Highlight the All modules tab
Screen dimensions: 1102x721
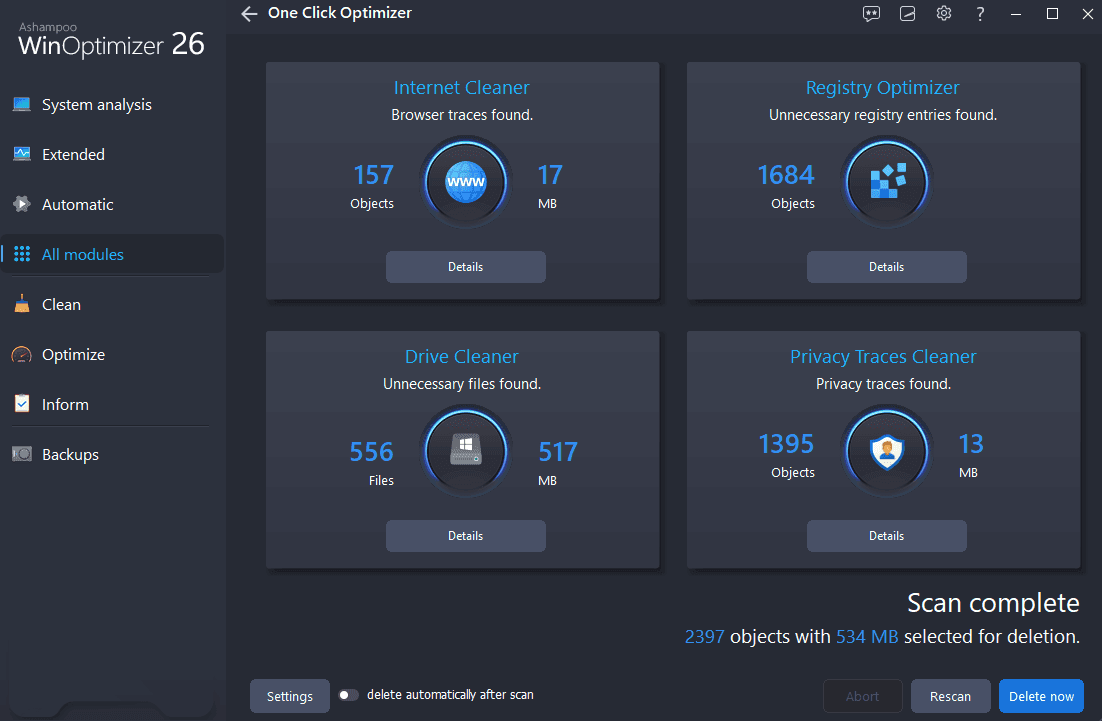81,254
